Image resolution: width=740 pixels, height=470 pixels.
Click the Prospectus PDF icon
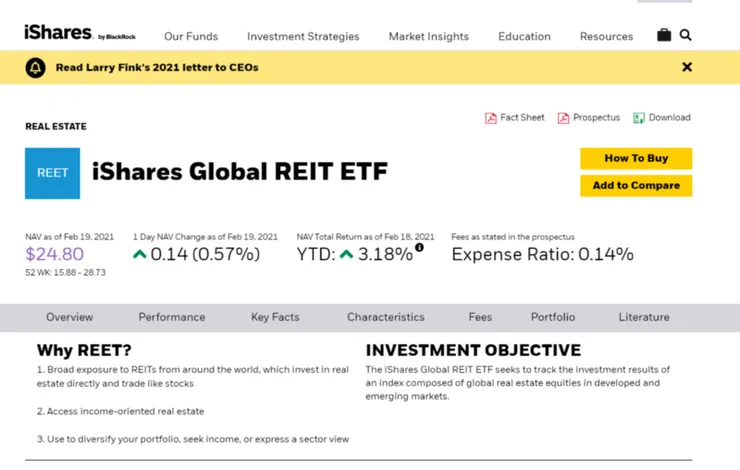pos(564,118)
